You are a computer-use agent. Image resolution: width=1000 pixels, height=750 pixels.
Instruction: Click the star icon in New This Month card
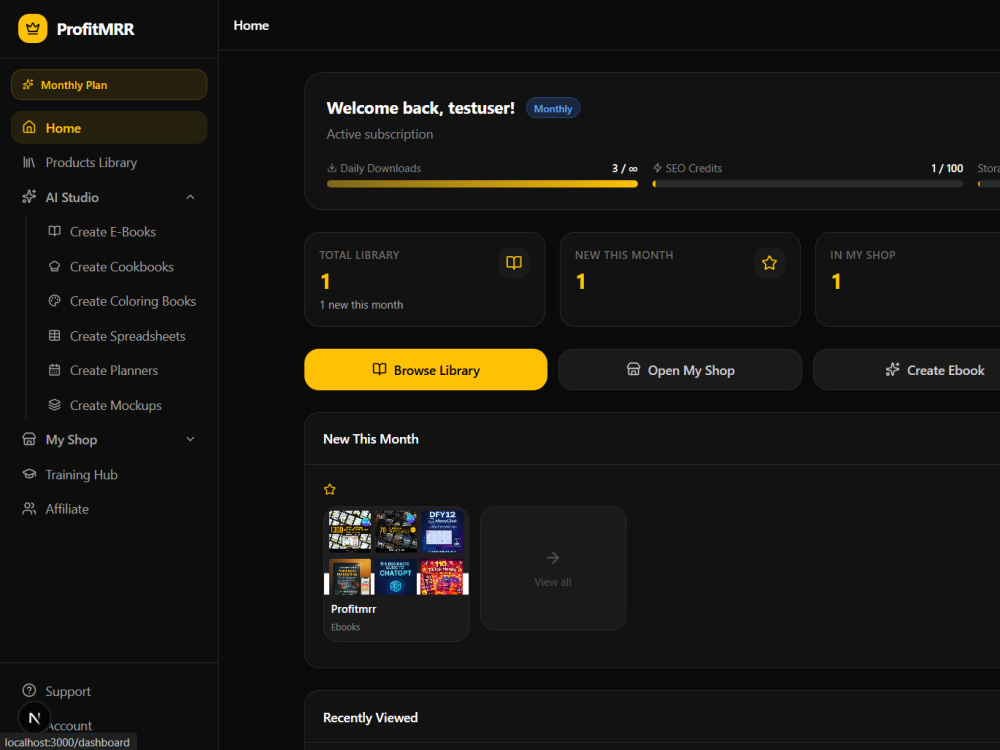769,263
